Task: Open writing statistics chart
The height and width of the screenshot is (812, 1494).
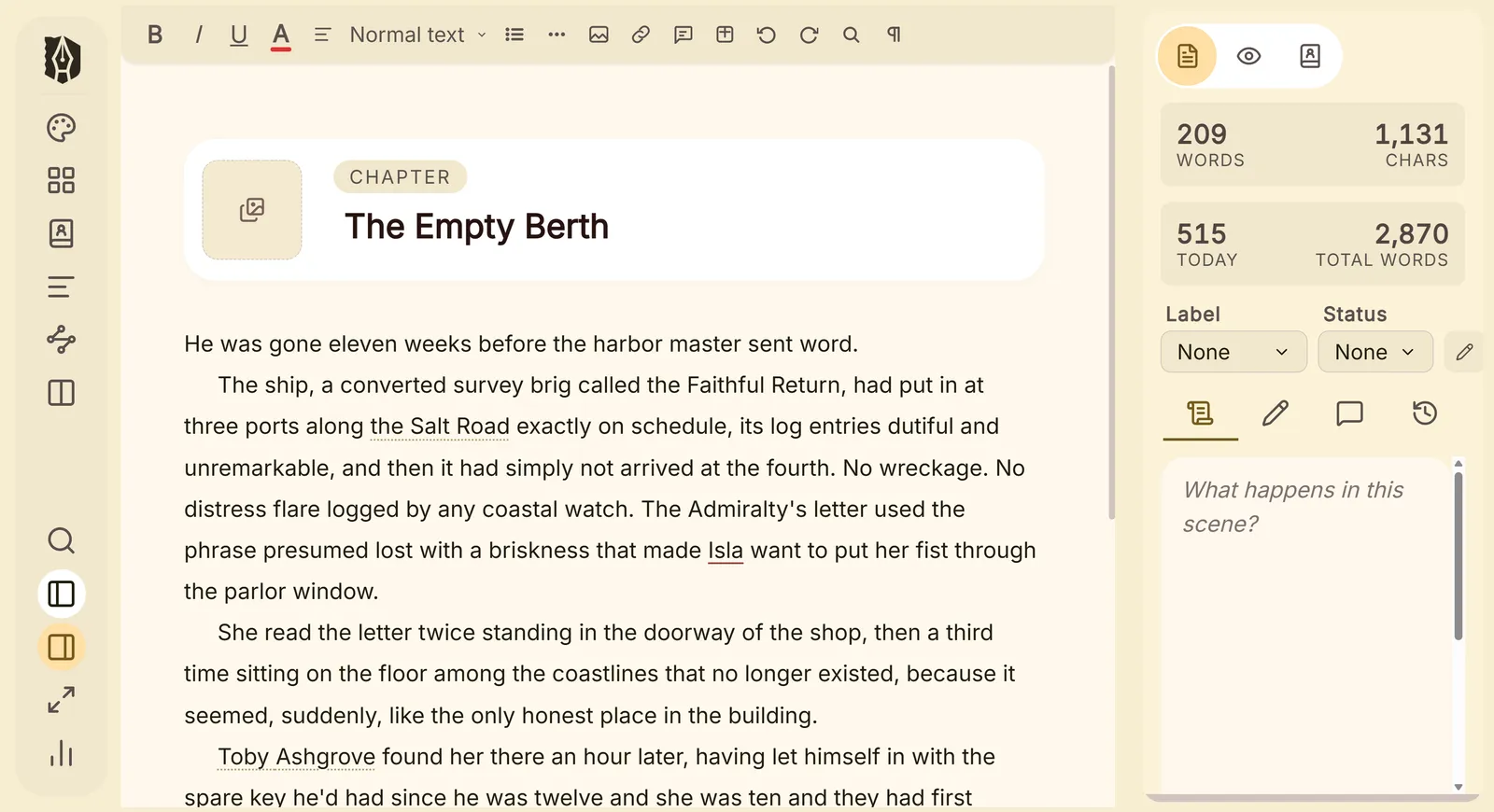Action: click(62, 753)
